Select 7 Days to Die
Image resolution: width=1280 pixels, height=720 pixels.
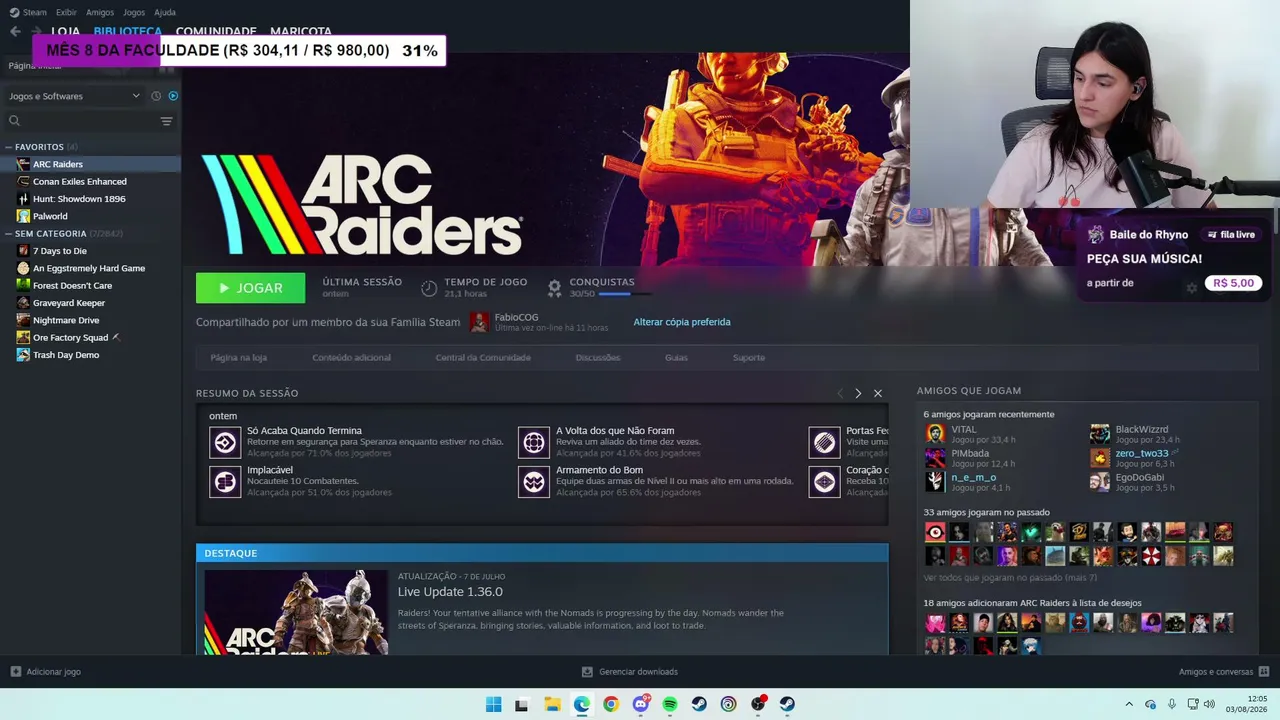coord(90,251)
